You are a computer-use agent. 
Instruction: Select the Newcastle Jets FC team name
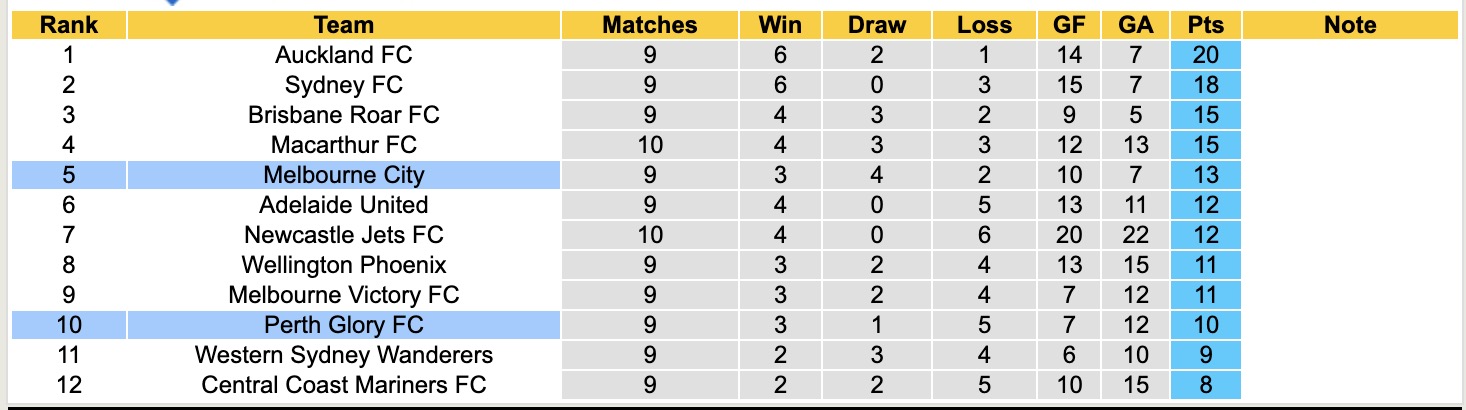[343, 235]
